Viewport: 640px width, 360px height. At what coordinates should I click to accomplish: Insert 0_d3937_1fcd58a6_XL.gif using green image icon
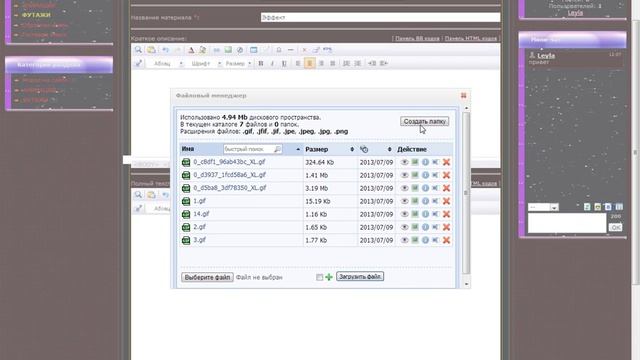[x=415, y=175]
